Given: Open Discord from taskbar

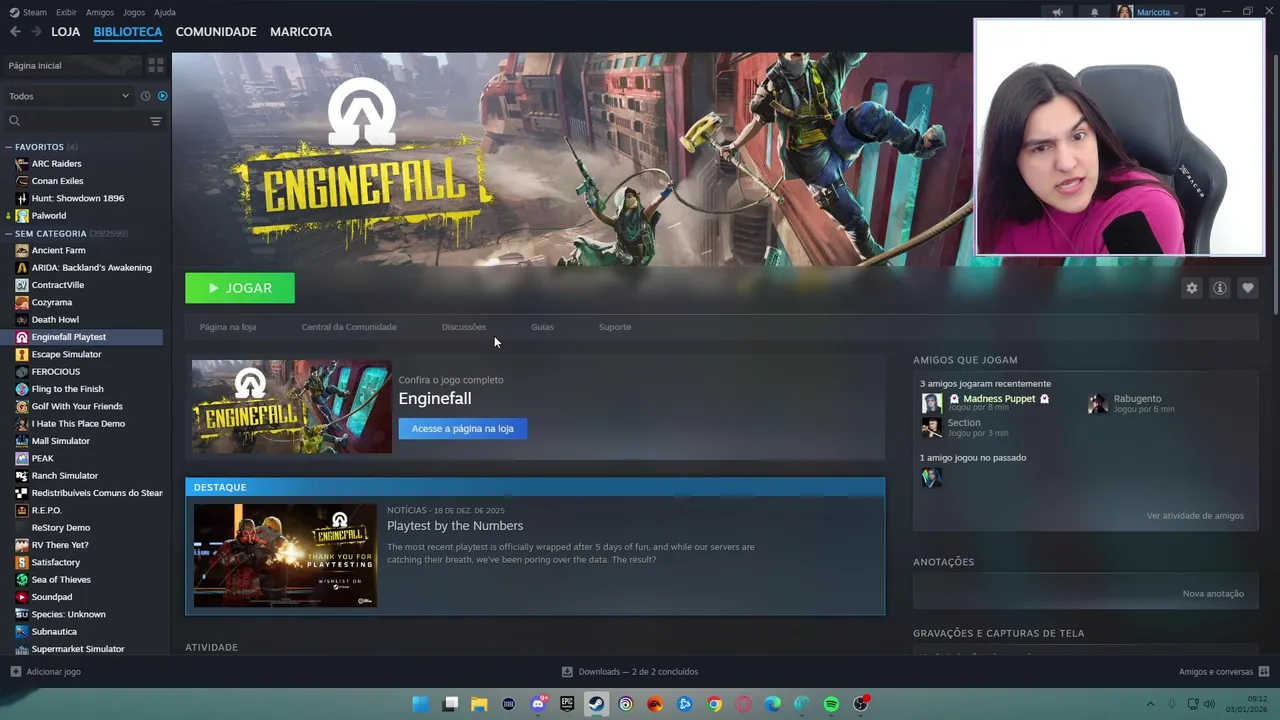Looking at the screenshot, I should (538, 704).
